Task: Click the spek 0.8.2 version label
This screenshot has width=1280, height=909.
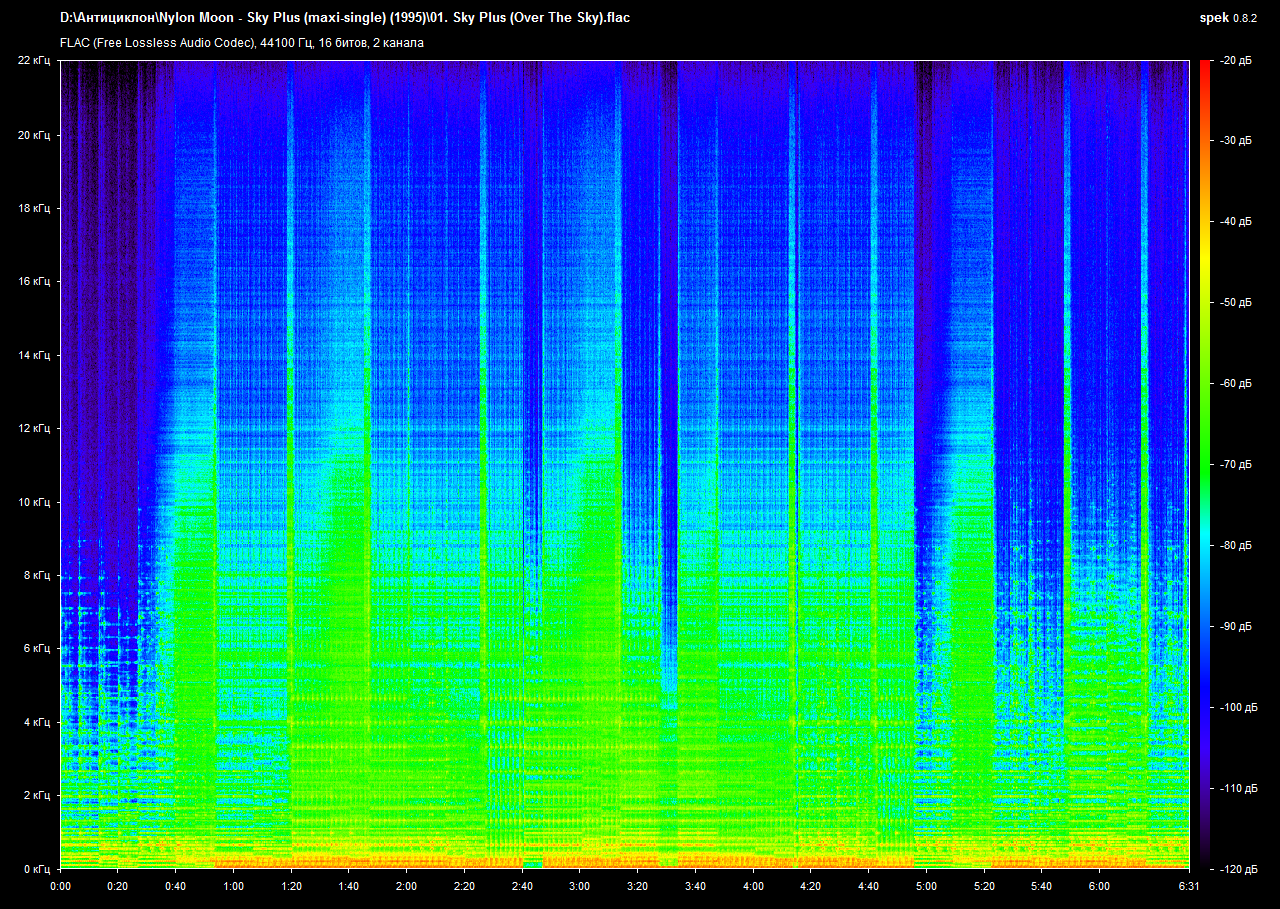Action: point(1226,18)
